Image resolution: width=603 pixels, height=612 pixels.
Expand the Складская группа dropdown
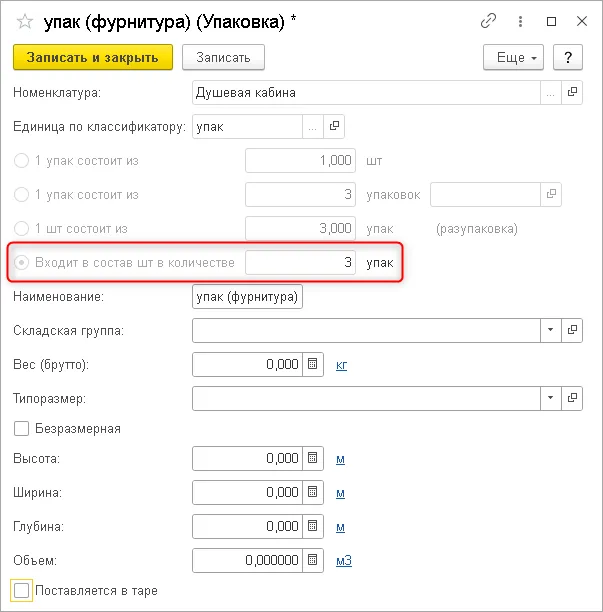point(551,331)
